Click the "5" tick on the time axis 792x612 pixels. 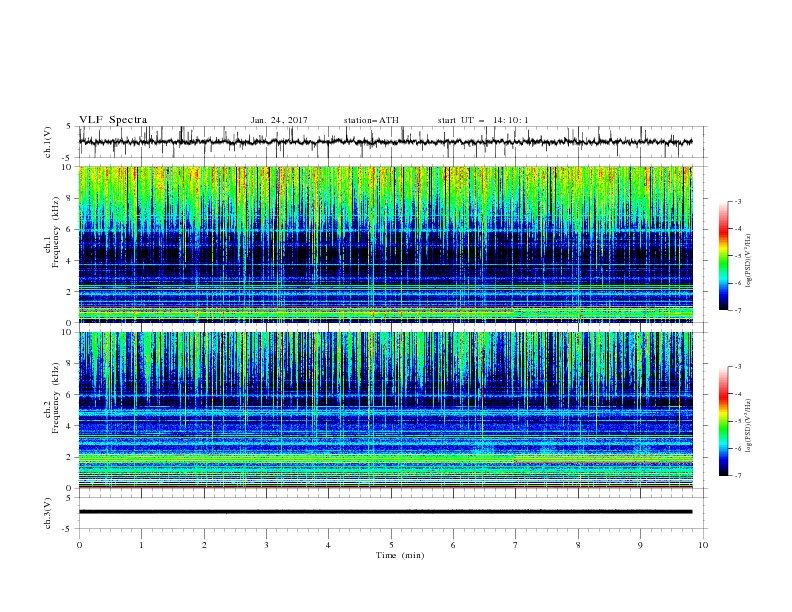[x=391, y=545]
